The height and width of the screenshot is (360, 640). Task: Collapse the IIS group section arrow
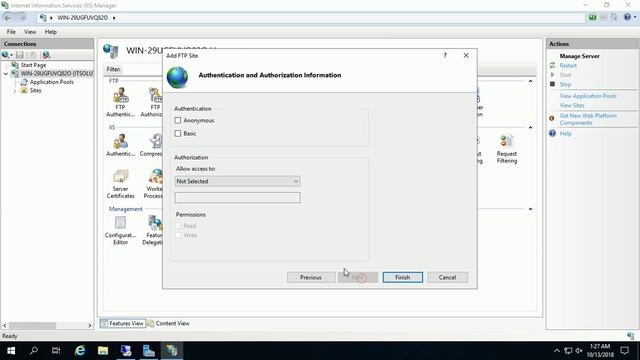(530, 128)
